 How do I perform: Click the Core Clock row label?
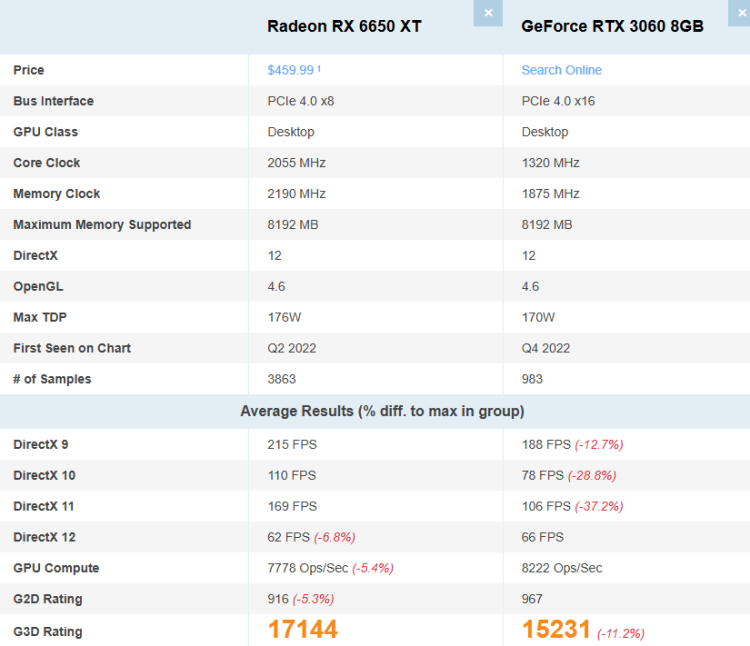point(46,163)
